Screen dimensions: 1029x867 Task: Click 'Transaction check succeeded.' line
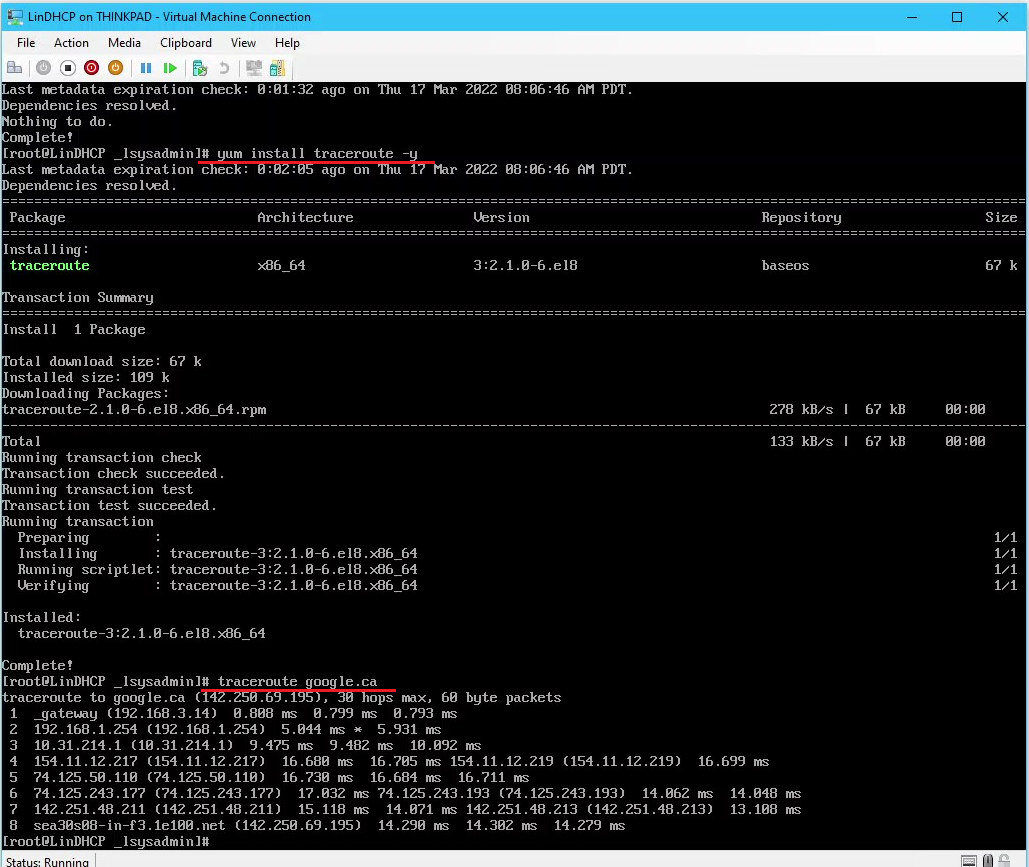coord(113,473)
